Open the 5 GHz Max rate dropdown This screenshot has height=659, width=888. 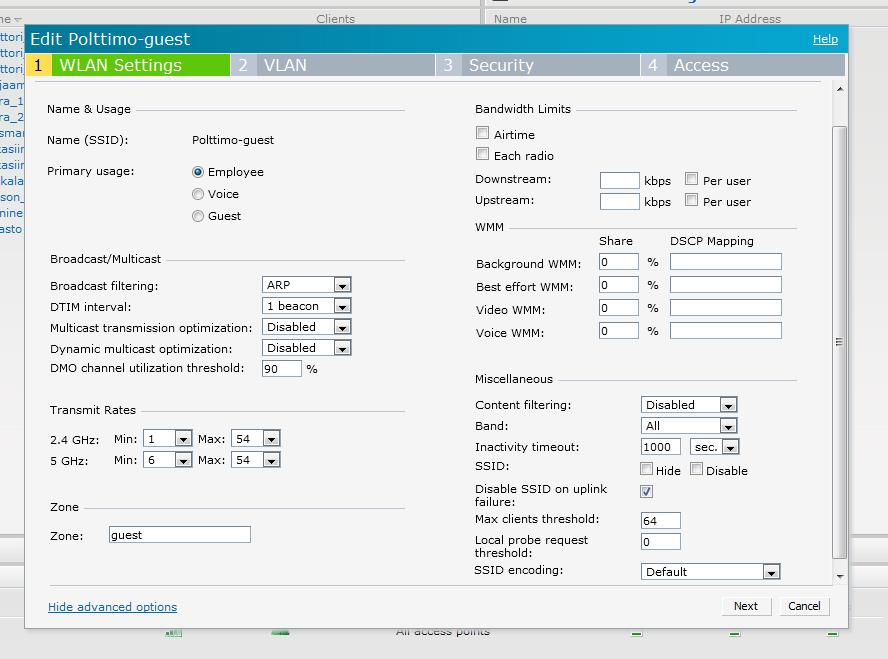tap(256, 460)
